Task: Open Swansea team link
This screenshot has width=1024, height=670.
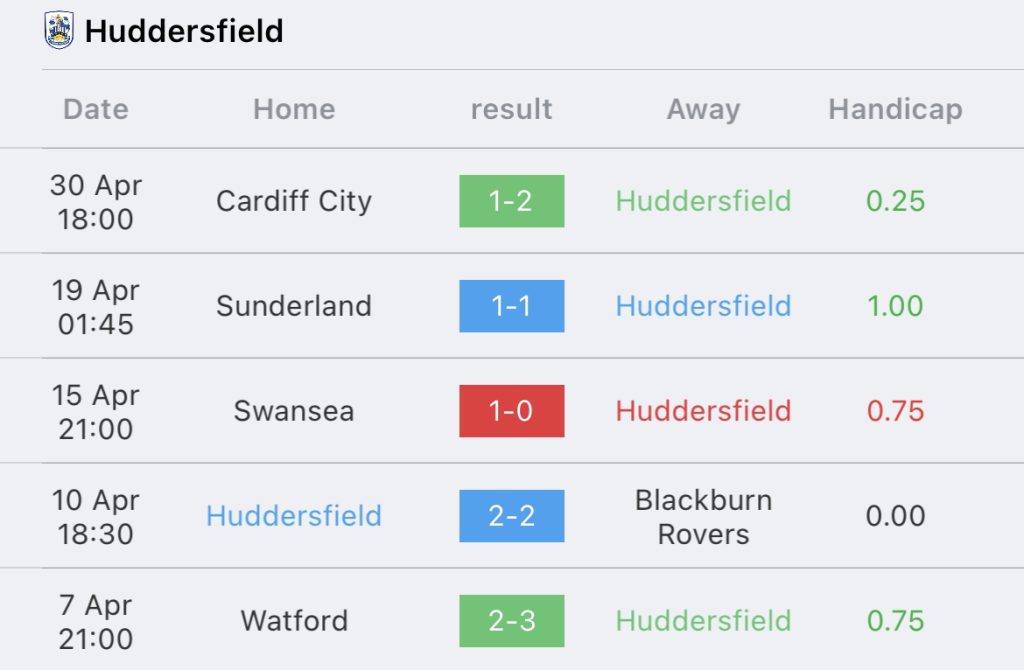Action: point(294,411)
